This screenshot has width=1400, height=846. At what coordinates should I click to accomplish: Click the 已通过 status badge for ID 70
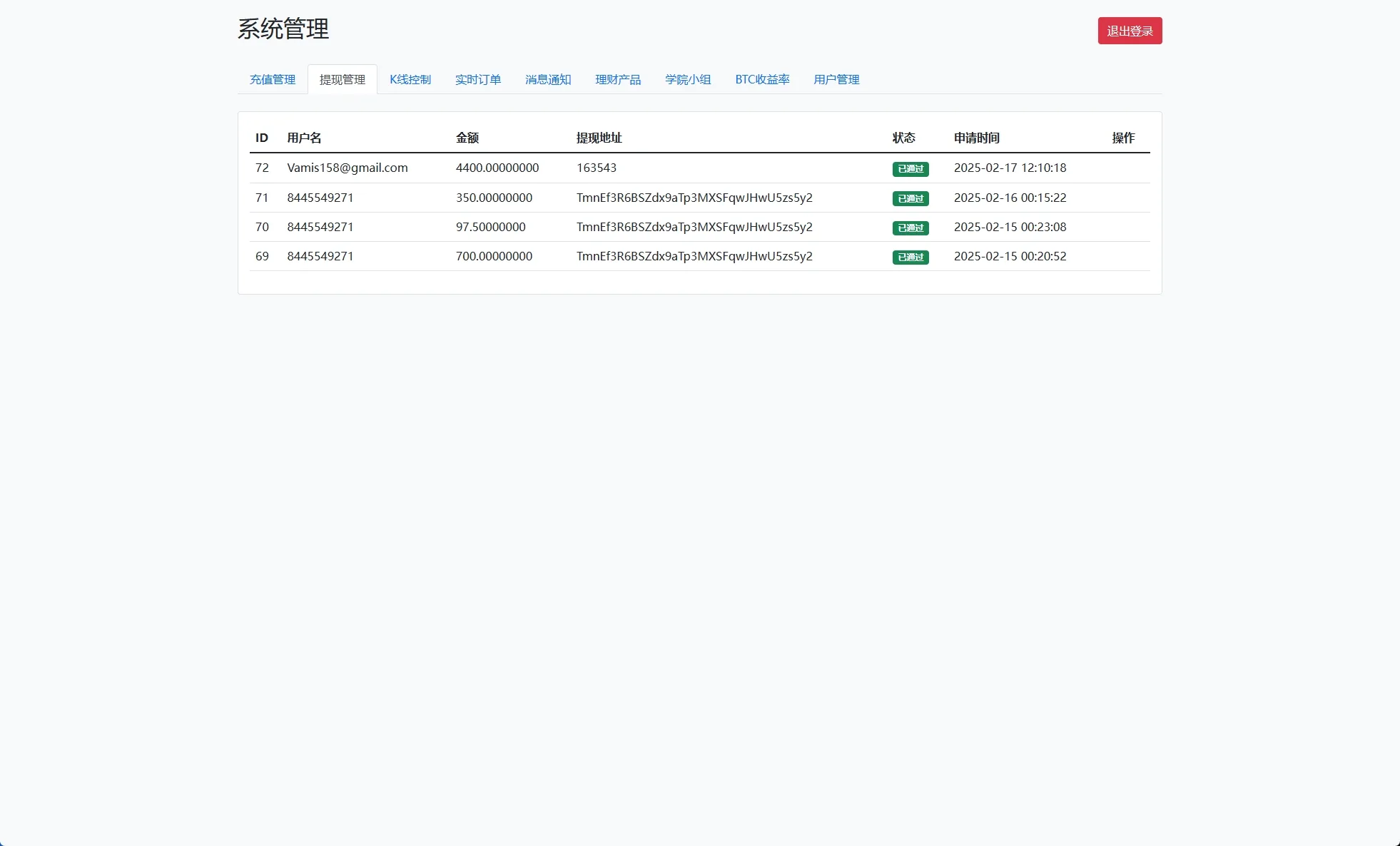pos(910,228)
